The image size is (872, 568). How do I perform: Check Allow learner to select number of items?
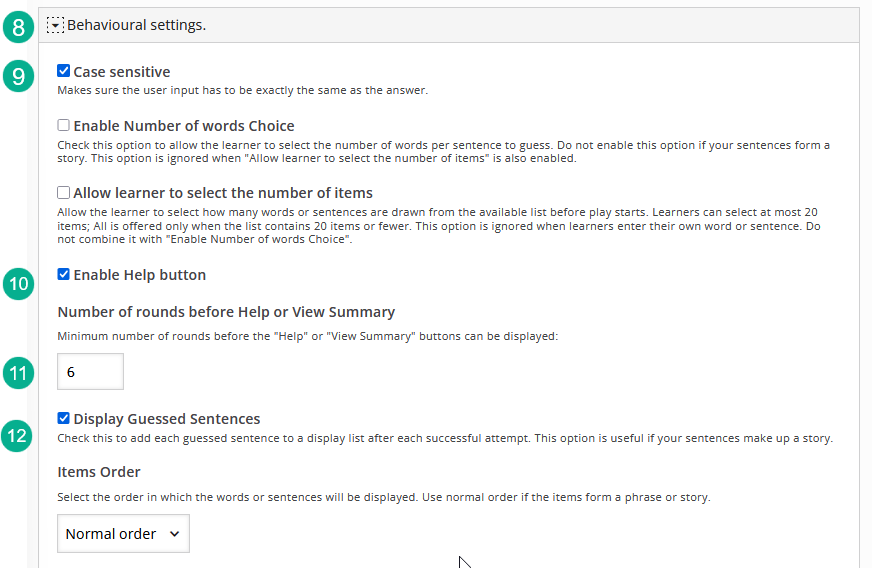click(63, 192)
